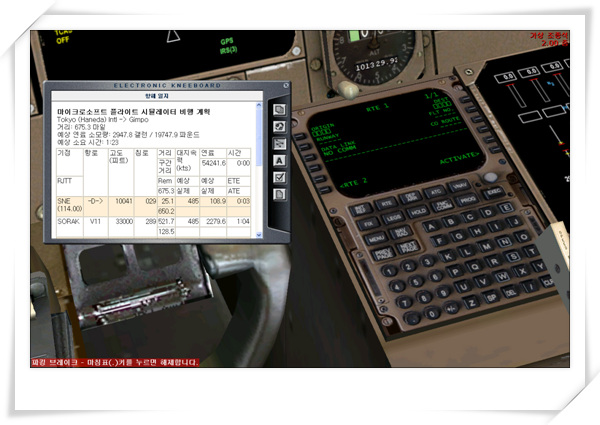600x425 pixels.
Task: Open the kneeboard notes document icon
Action: (279, 194)
